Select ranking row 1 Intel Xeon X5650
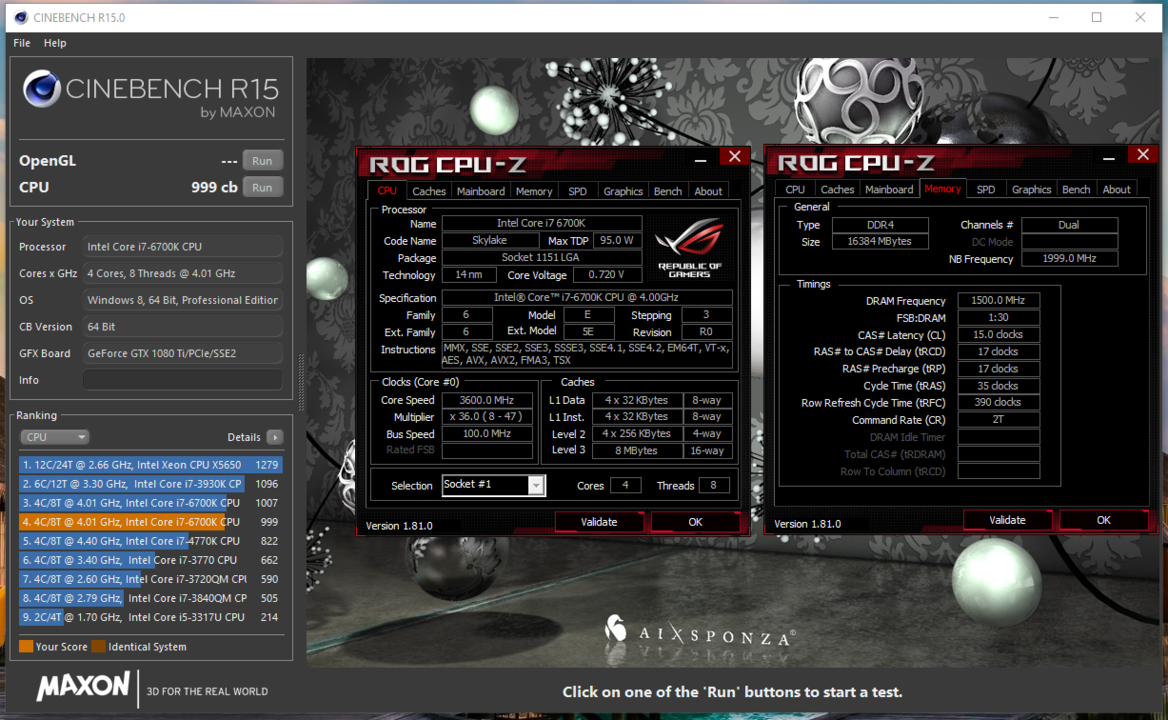This screenshot has width=1168, height=720. coord(150,465)
